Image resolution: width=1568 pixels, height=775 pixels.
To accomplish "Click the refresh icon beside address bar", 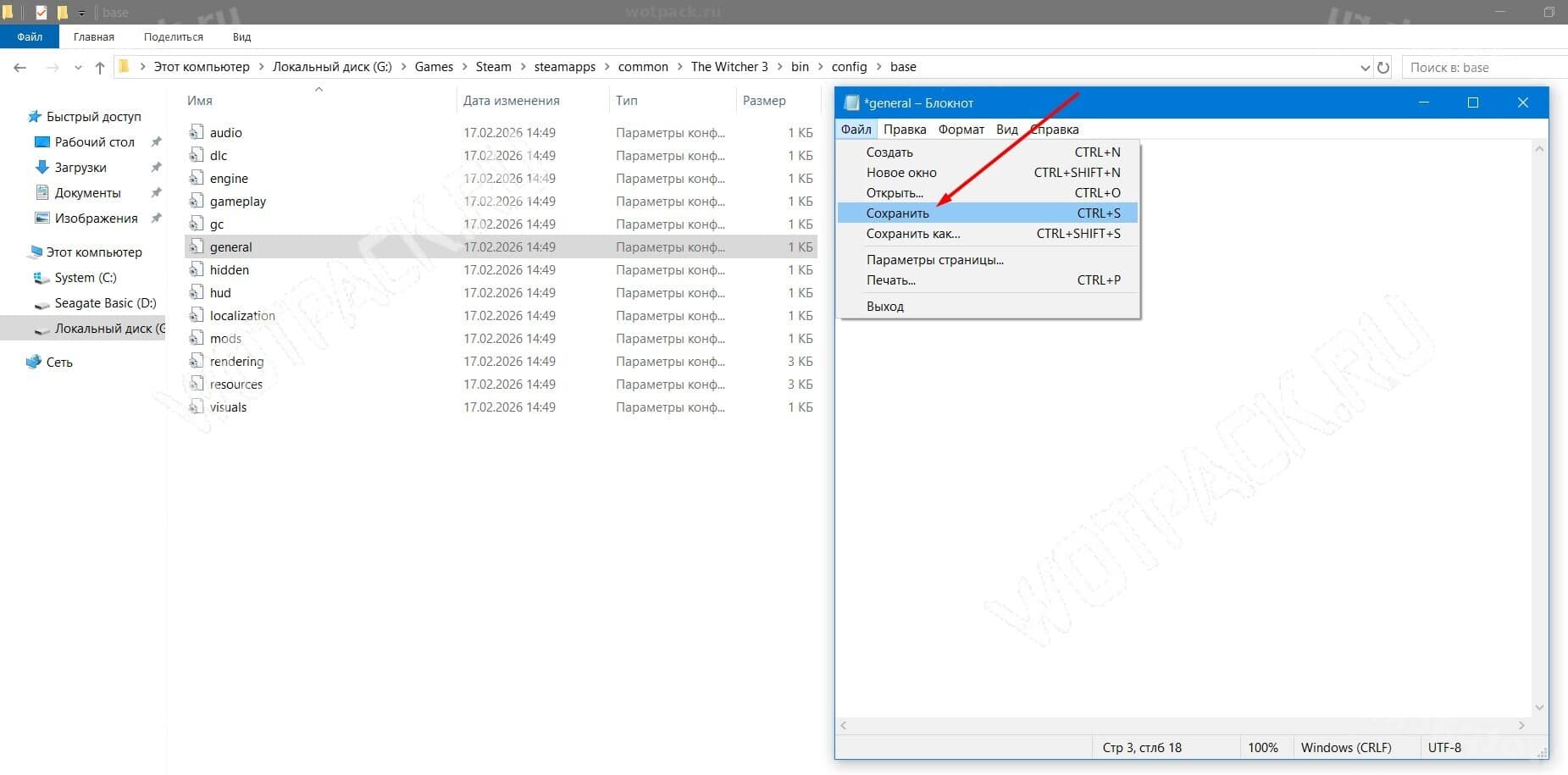I will coord(1383,67).
